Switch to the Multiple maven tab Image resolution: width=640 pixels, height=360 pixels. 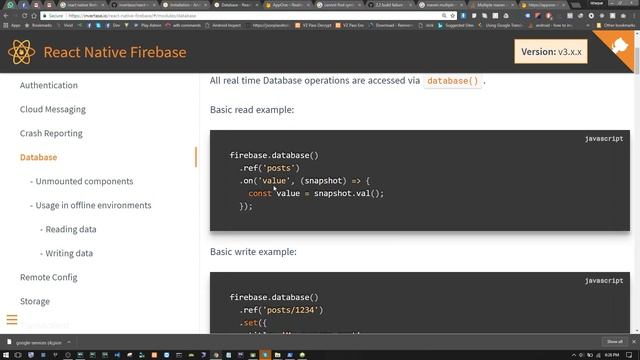(x=492, y=5)
